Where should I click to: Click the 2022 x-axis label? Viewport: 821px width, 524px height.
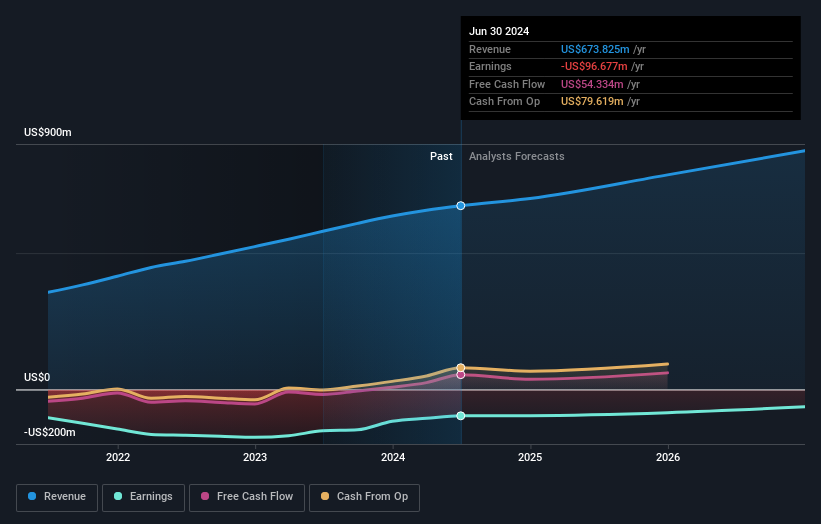pyautogui.click(x=118, y=457)
